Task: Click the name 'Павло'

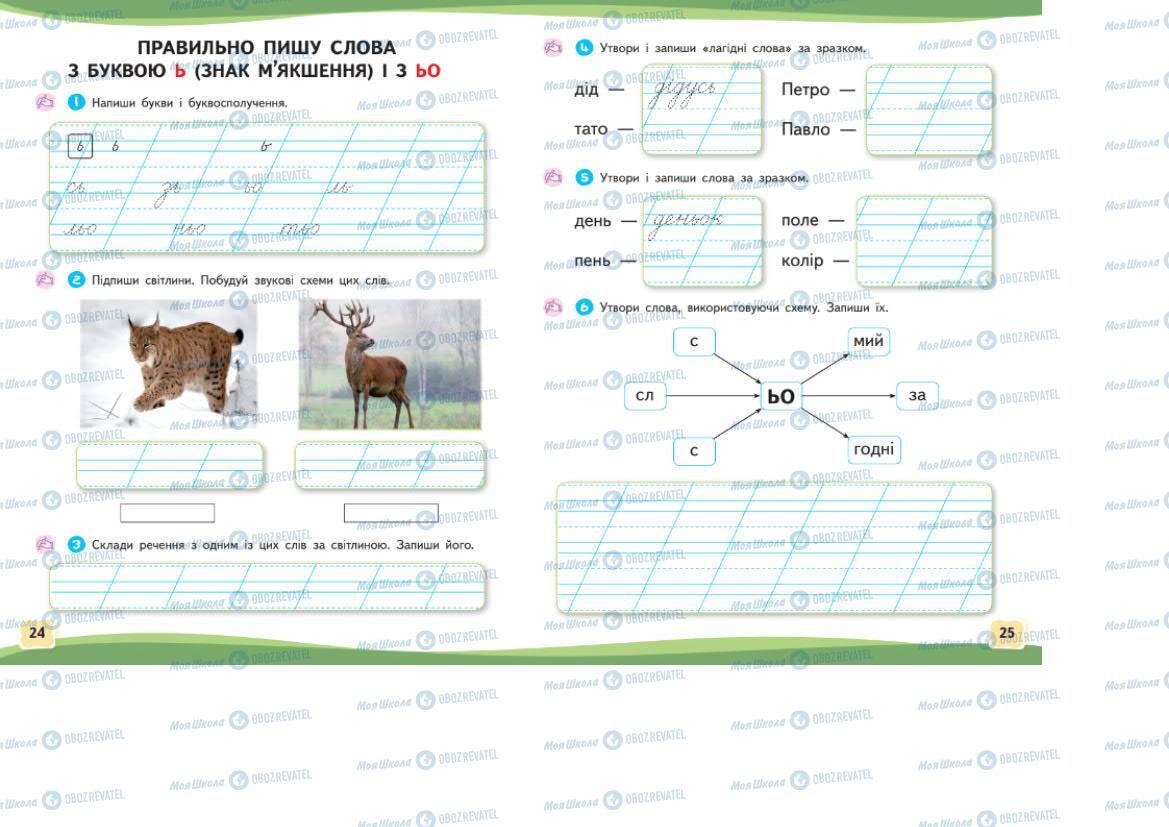Action: pos(805,129)
